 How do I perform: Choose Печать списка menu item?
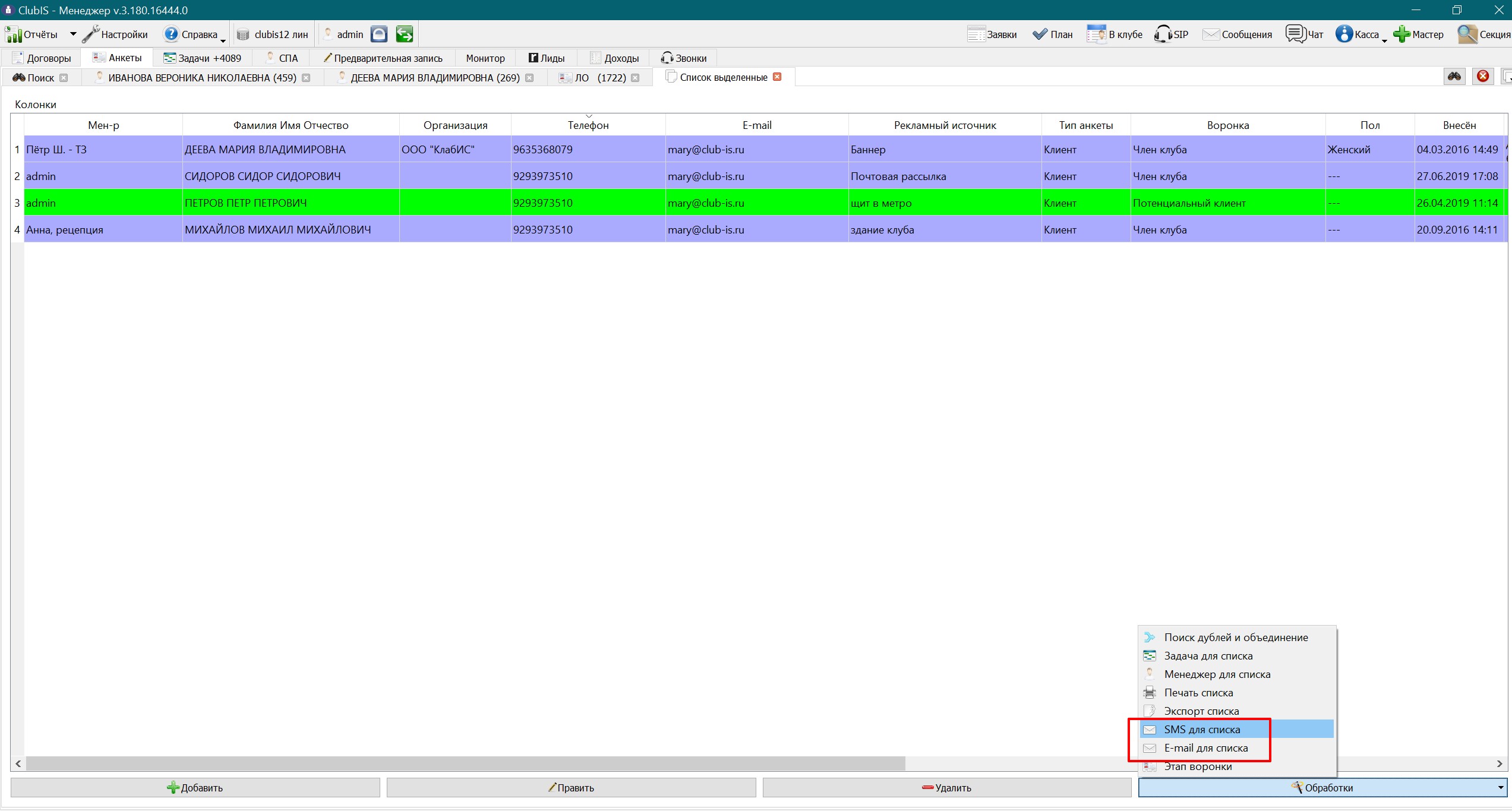click(x=1236, y=693)
